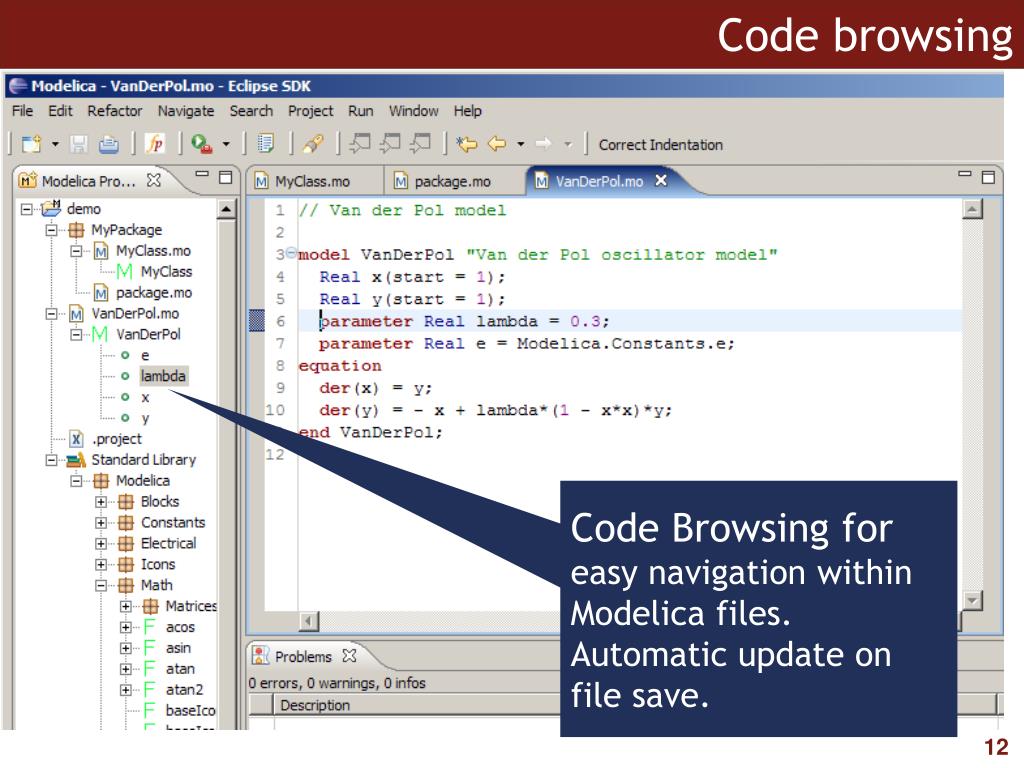1024x768 pixels.
Task: Switch to the package.mo editor tab
Action: coord(452,182)
